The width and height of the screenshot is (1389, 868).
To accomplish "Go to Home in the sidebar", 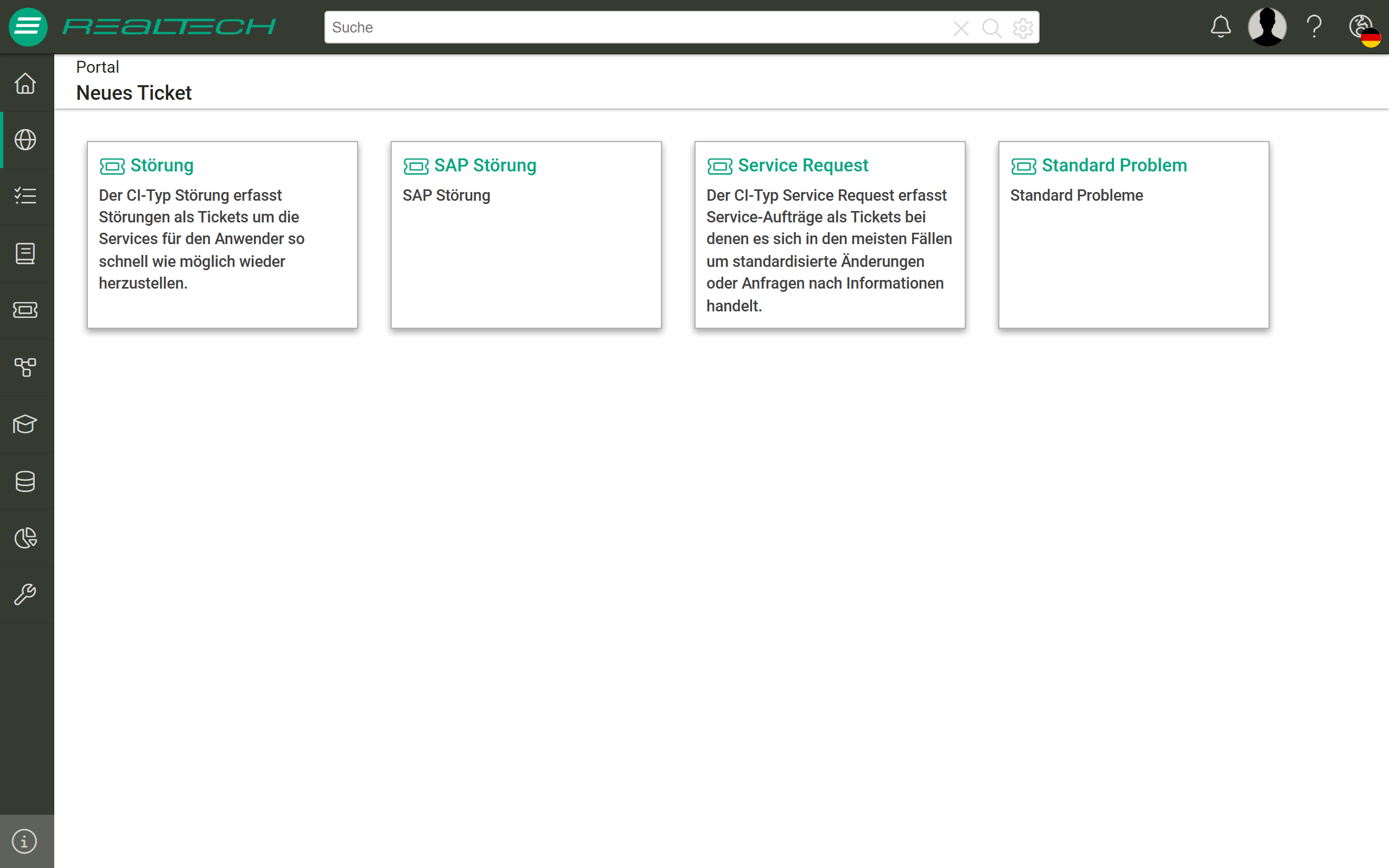I will (26, 83).
